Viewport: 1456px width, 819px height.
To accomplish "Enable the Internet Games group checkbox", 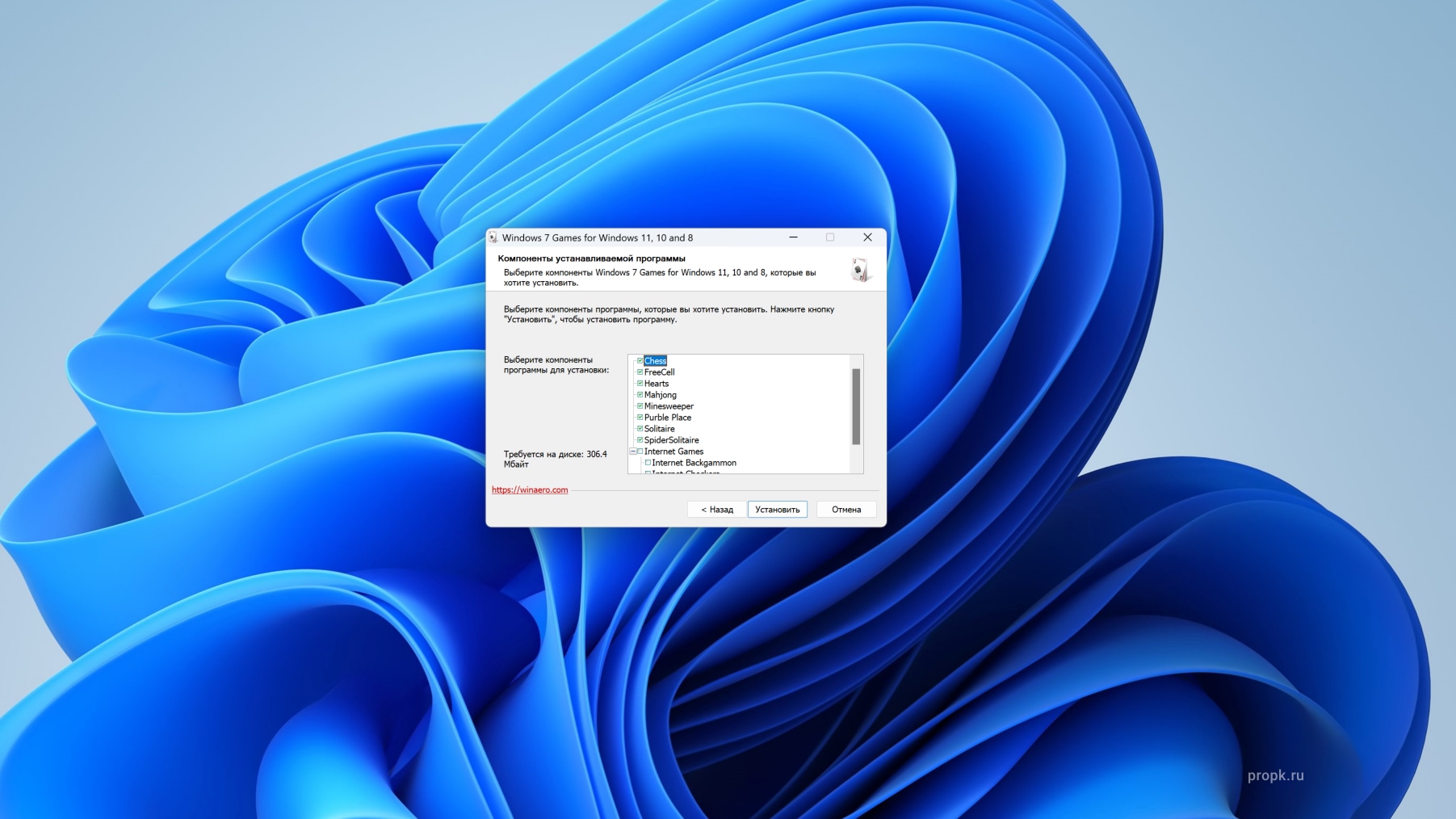I will coord(640,451).
